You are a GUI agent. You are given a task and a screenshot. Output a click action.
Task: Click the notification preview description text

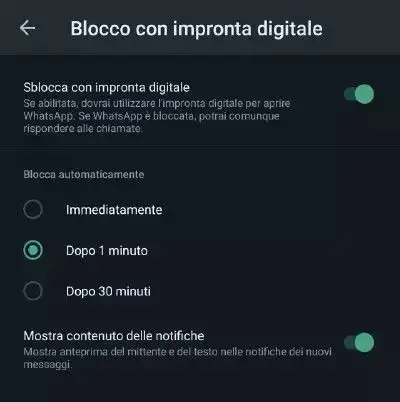coord(177,358)
